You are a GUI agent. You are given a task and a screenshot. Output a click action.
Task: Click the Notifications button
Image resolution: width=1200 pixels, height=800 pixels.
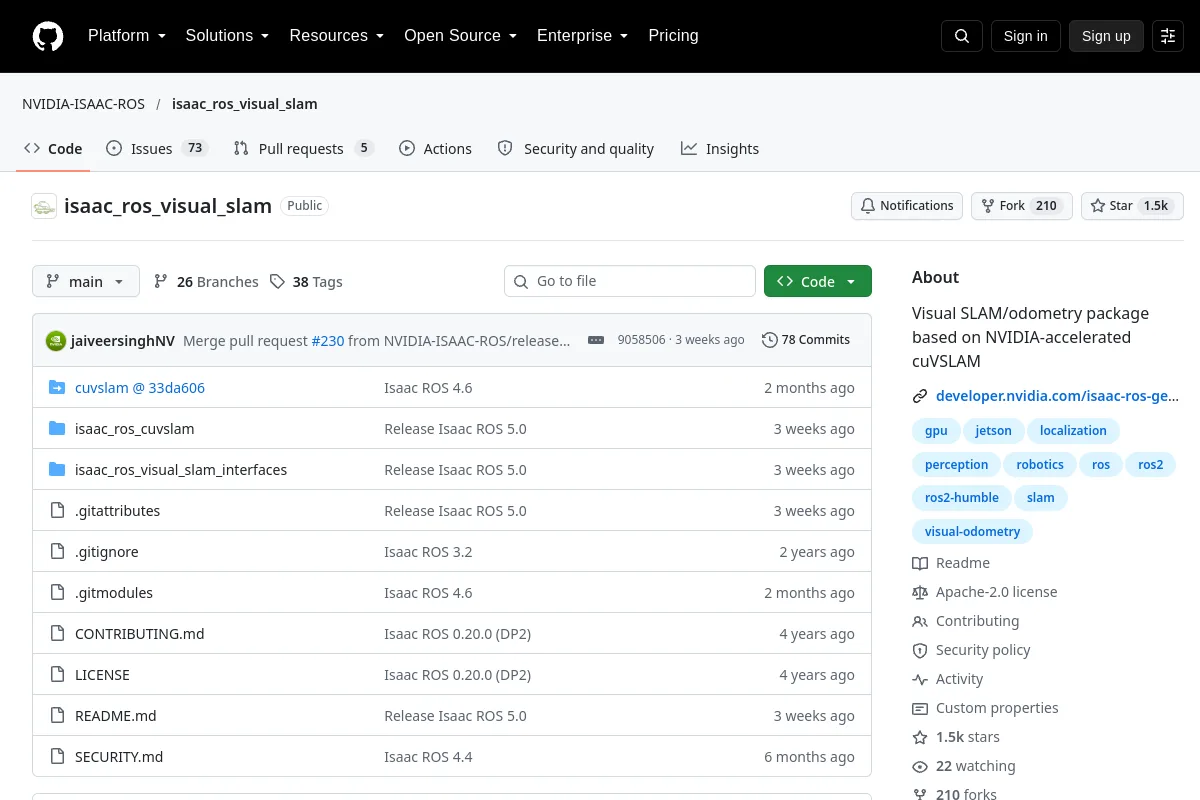tap(907, 206)
